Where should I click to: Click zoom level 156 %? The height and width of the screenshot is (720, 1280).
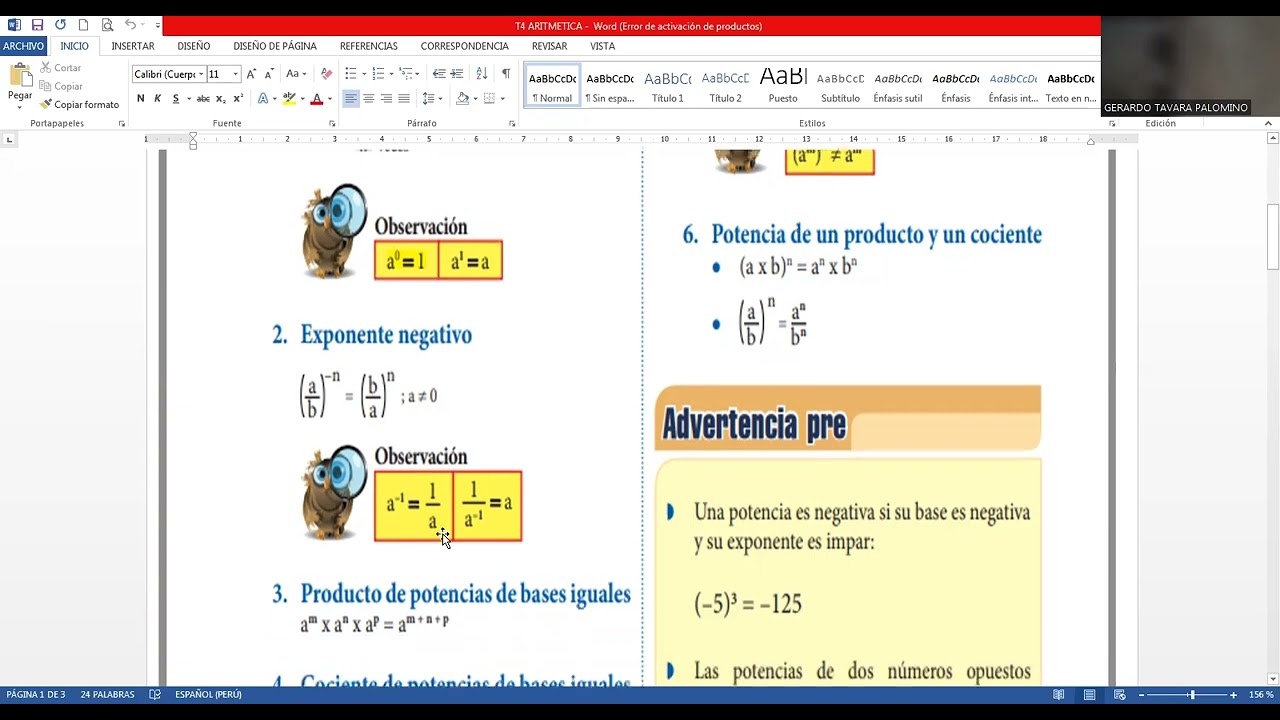1260,695
